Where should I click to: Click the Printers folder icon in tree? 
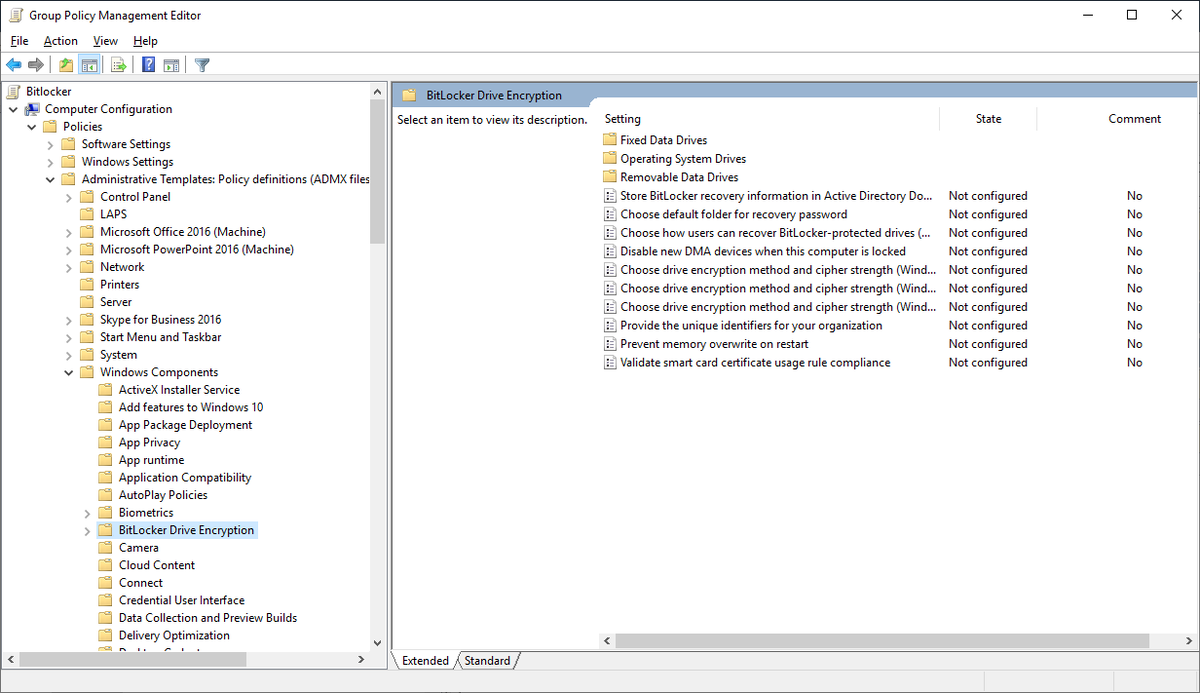tap(86, 284)
